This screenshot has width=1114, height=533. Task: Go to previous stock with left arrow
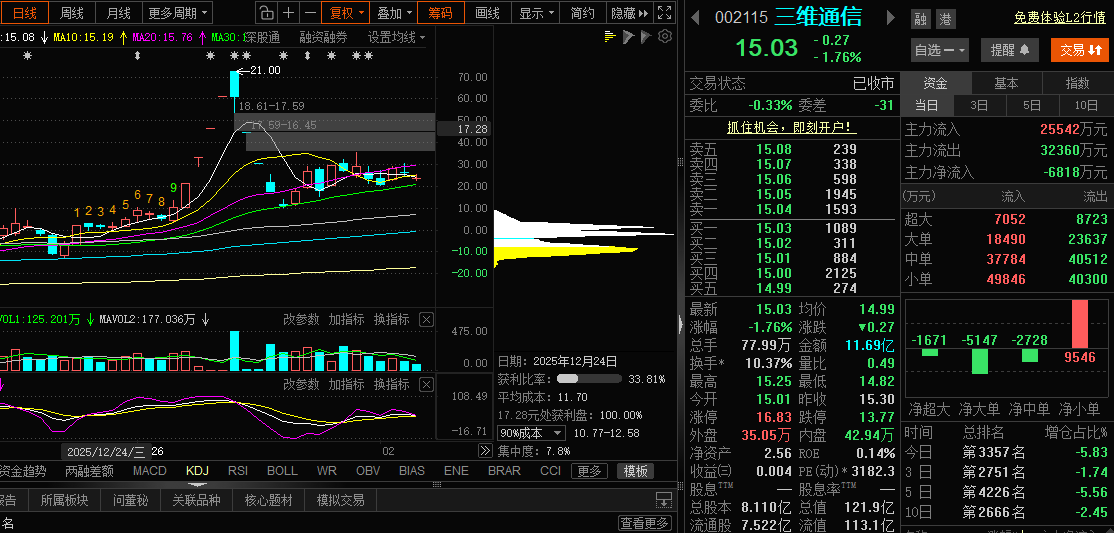pos(696,17)
